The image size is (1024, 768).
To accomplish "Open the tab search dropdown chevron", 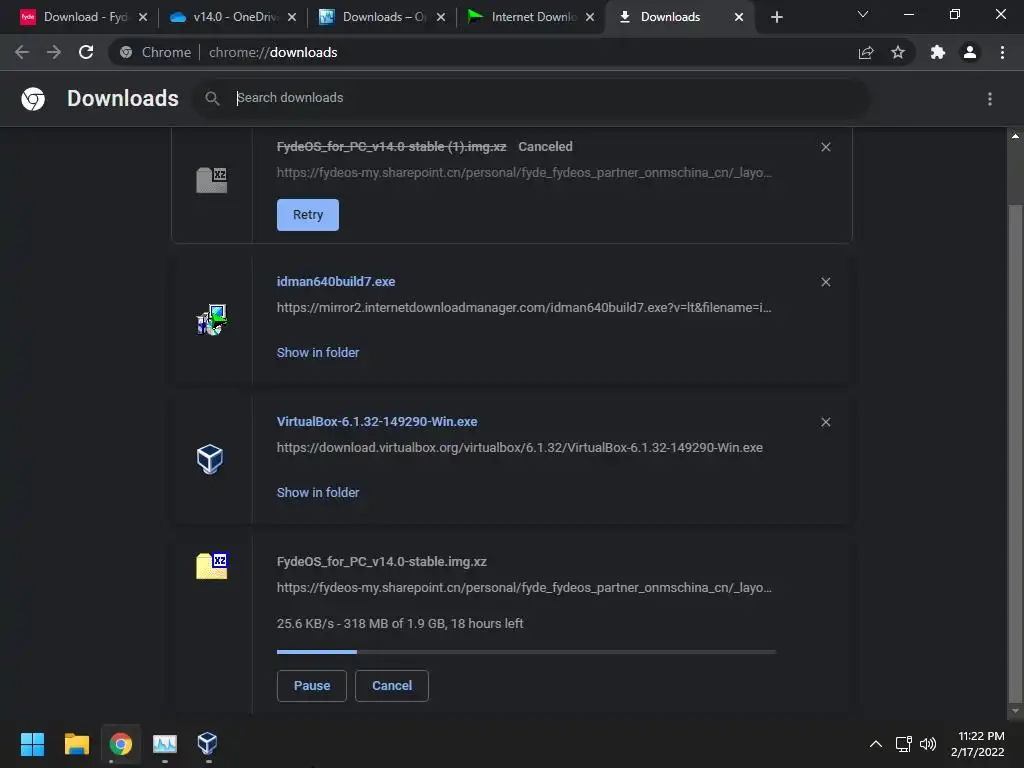I will [863, 14].
